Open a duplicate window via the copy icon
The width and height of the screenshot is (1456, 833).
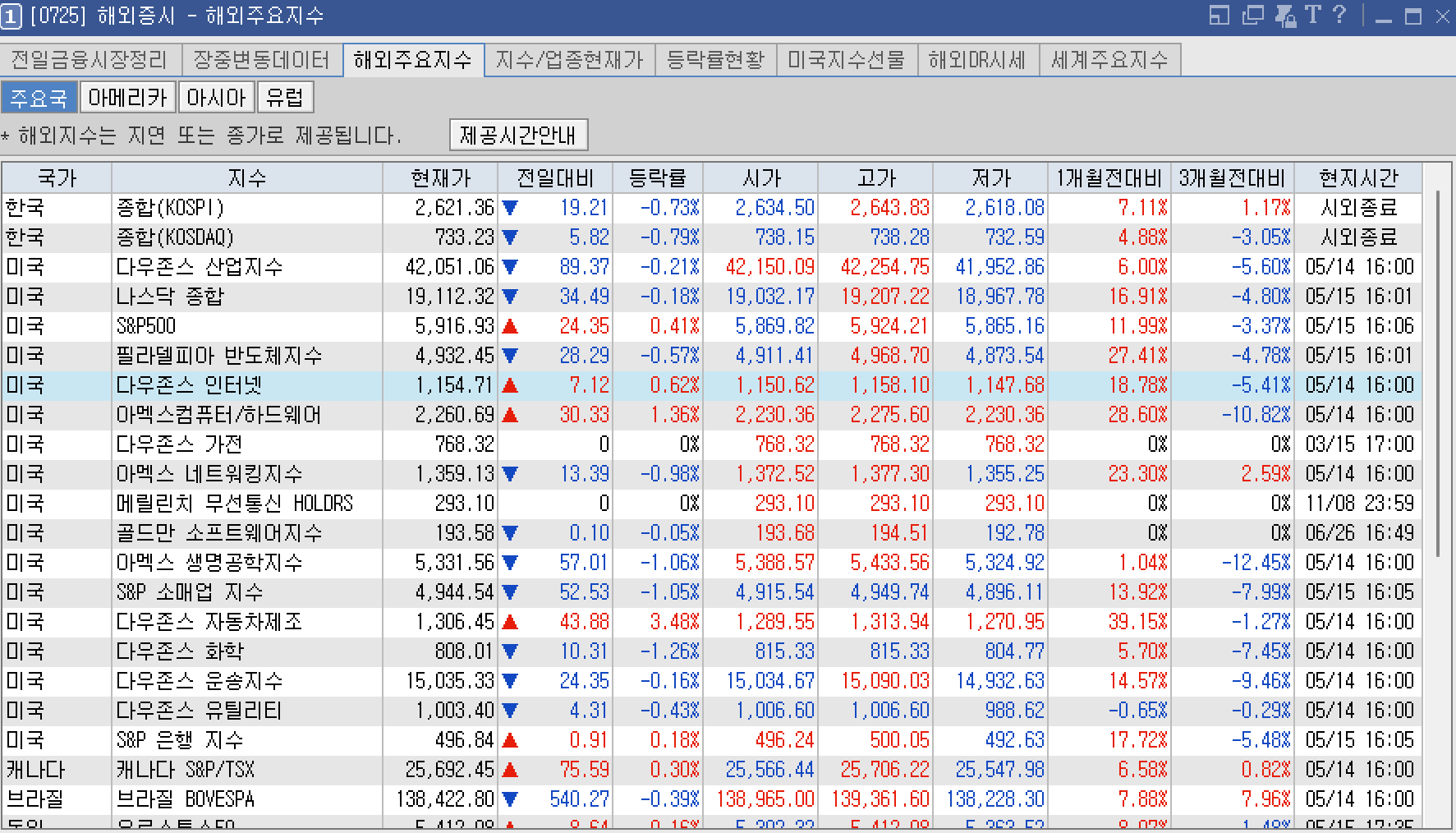click(x=1253, y=16)
